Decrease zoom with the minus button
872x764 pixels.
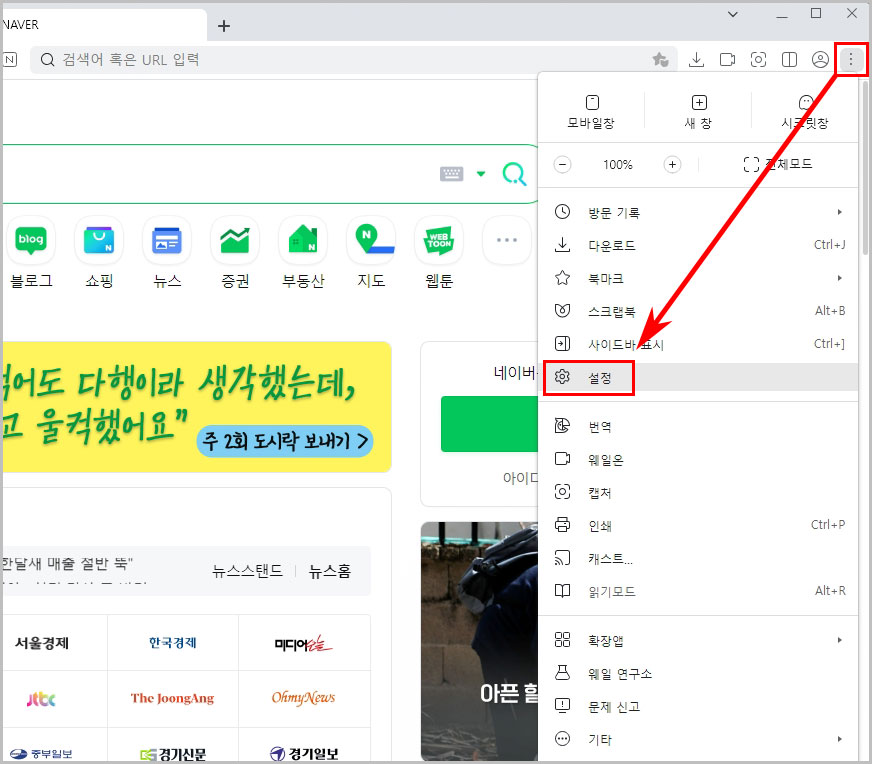tap(562, 165)
